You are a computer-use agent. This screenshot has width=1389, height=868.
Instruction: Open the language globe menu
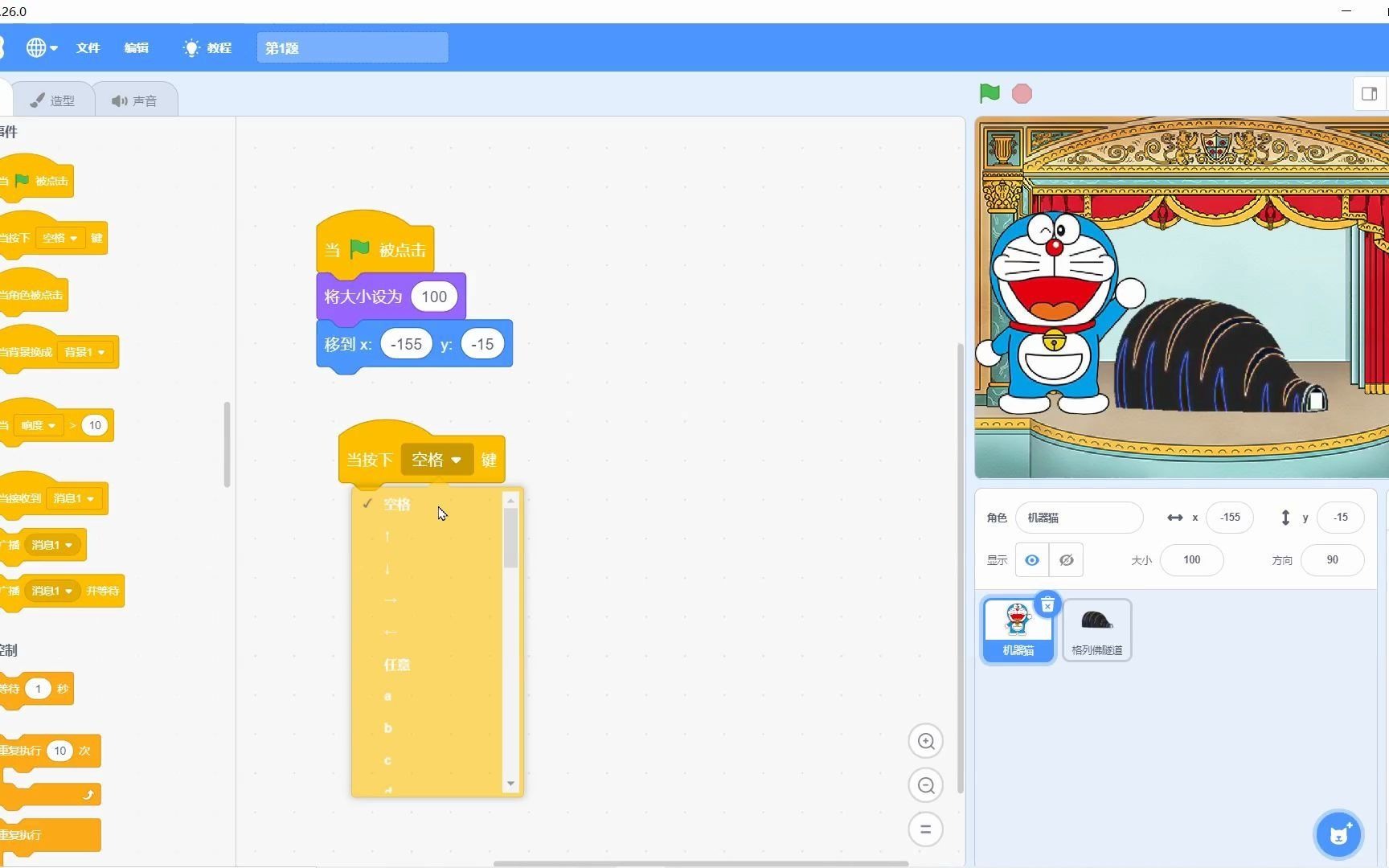(x=42, y=47)
